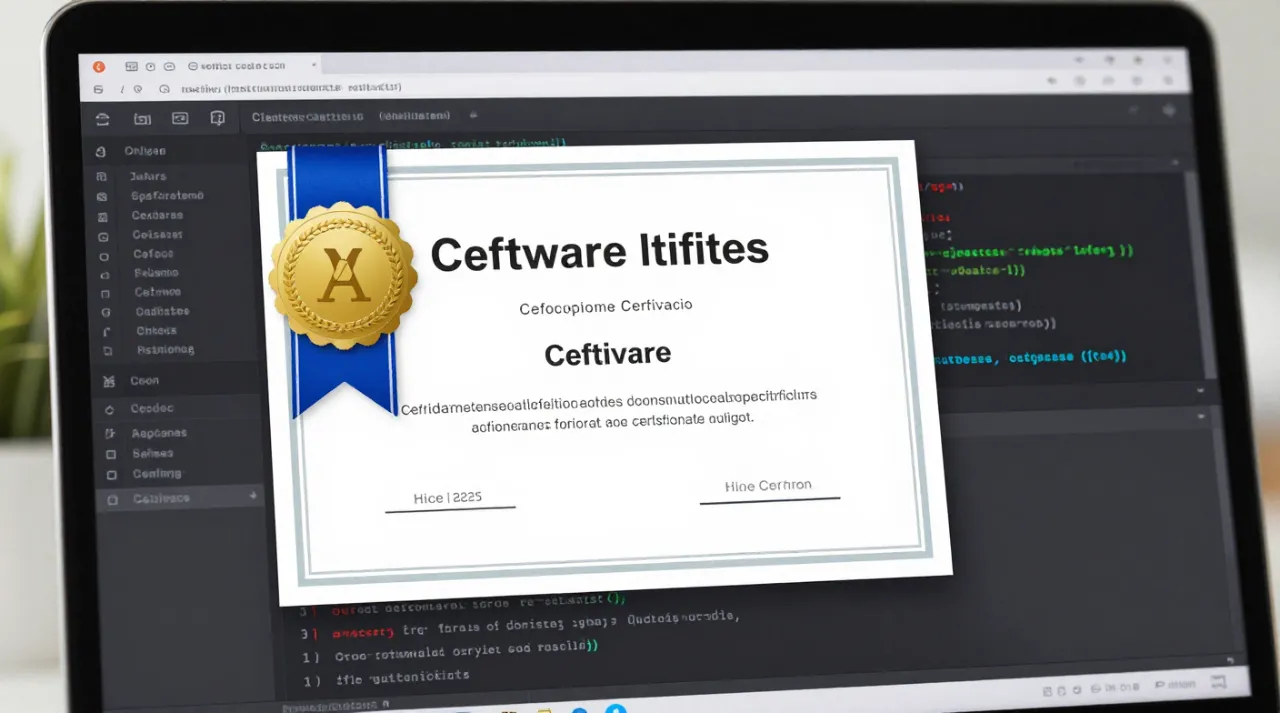Click the icon beside the "Coon" section header
Image resolution: width=1280 pixels, height=713 pixels.
(108, 381)
